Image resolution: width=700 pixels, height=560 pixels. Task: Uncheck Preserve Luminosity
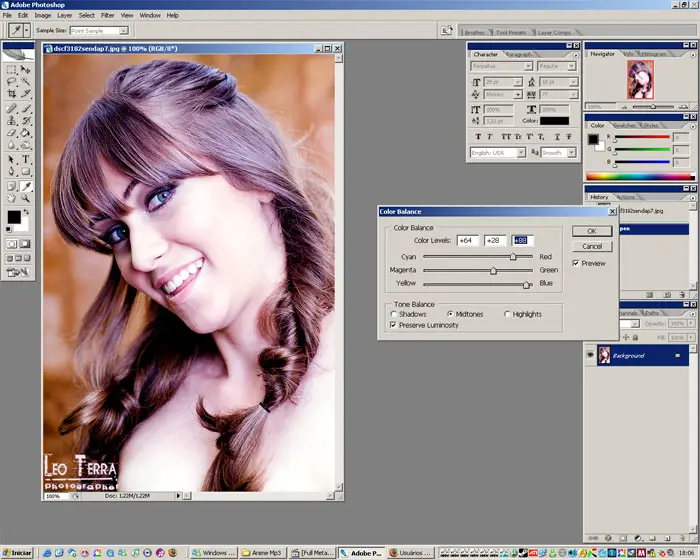coord(394,325)
